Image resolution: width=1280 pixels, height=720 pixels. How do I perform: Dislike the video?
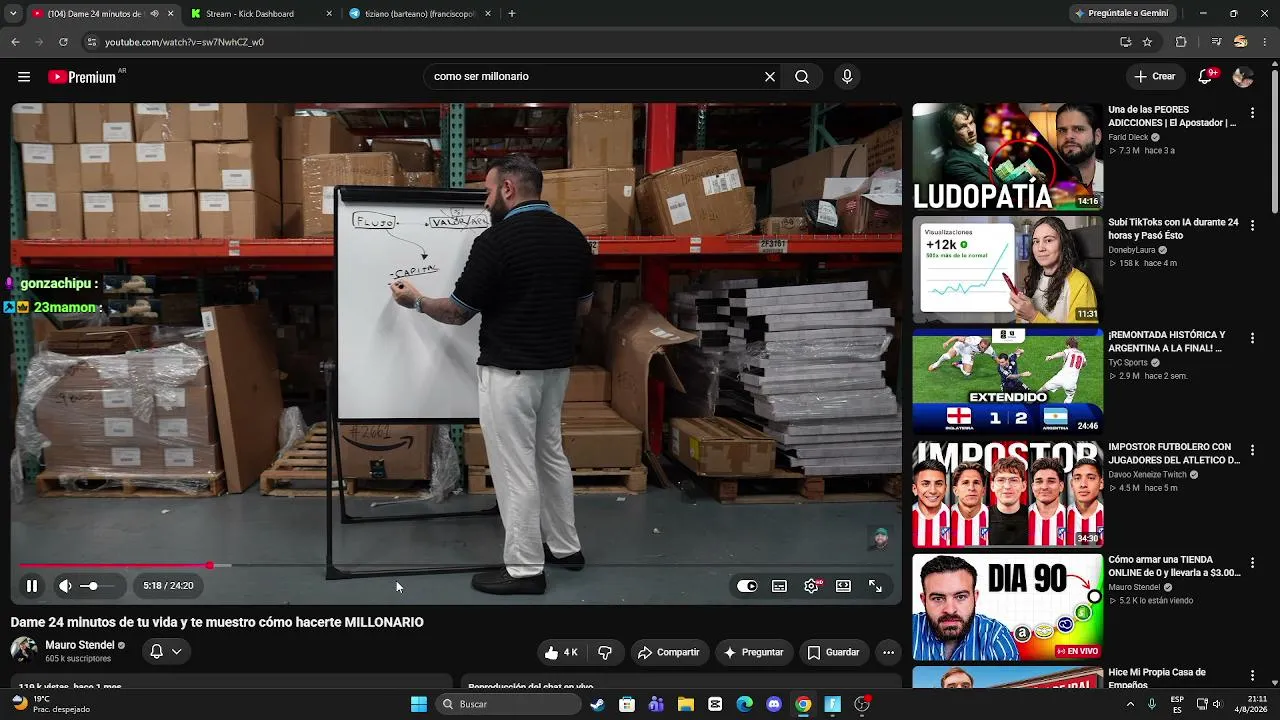pos(604,652)
